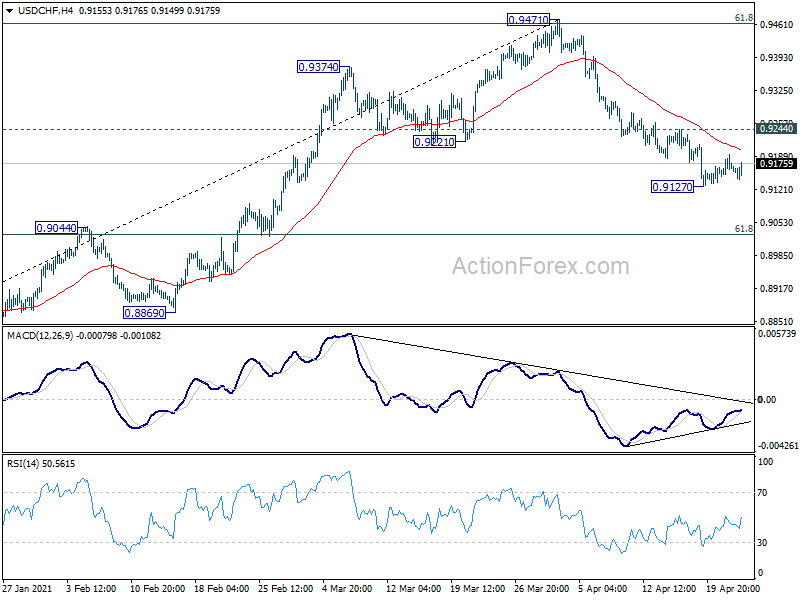Select the 0.90440 price label
Screen dimensions: 800x600
[56, 228]
